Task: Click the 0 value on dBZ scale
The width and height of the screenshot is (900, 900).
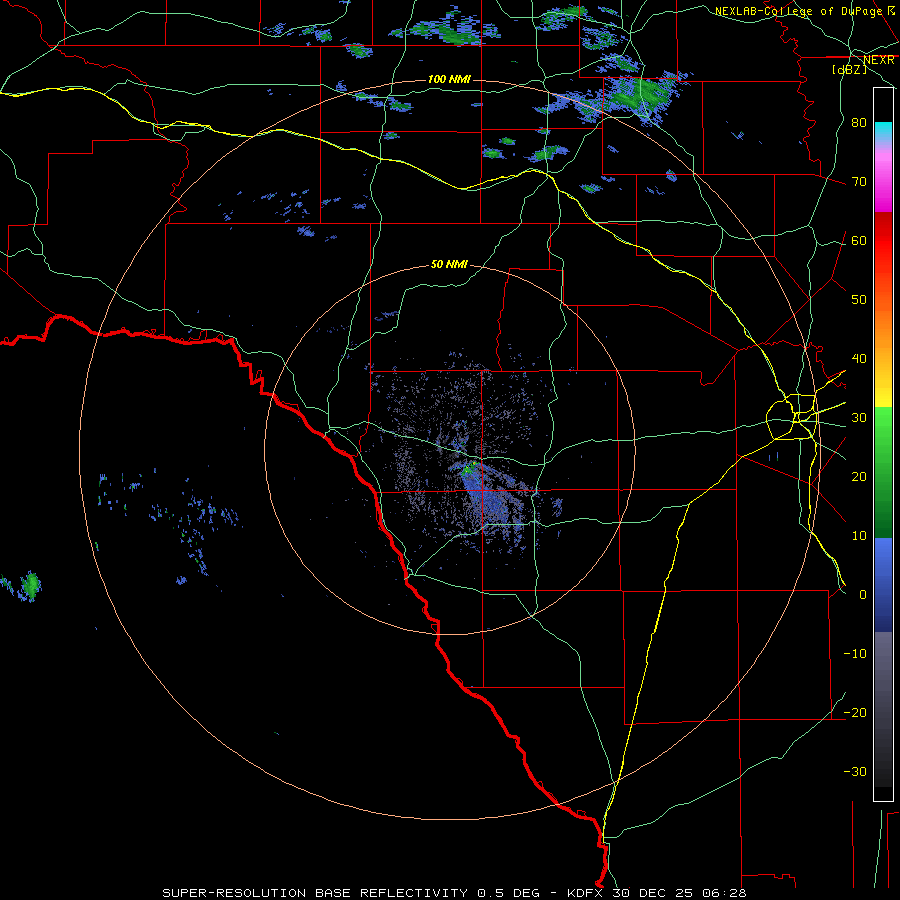Action: pyautogui.click(x=863, y=595)
